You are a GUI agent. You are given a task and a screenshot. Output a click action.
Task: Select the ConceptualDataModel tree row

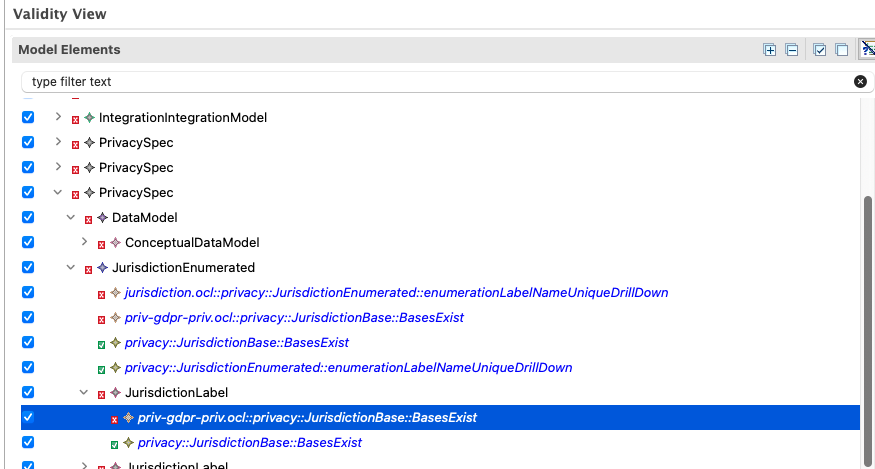(x=193, y=242)
